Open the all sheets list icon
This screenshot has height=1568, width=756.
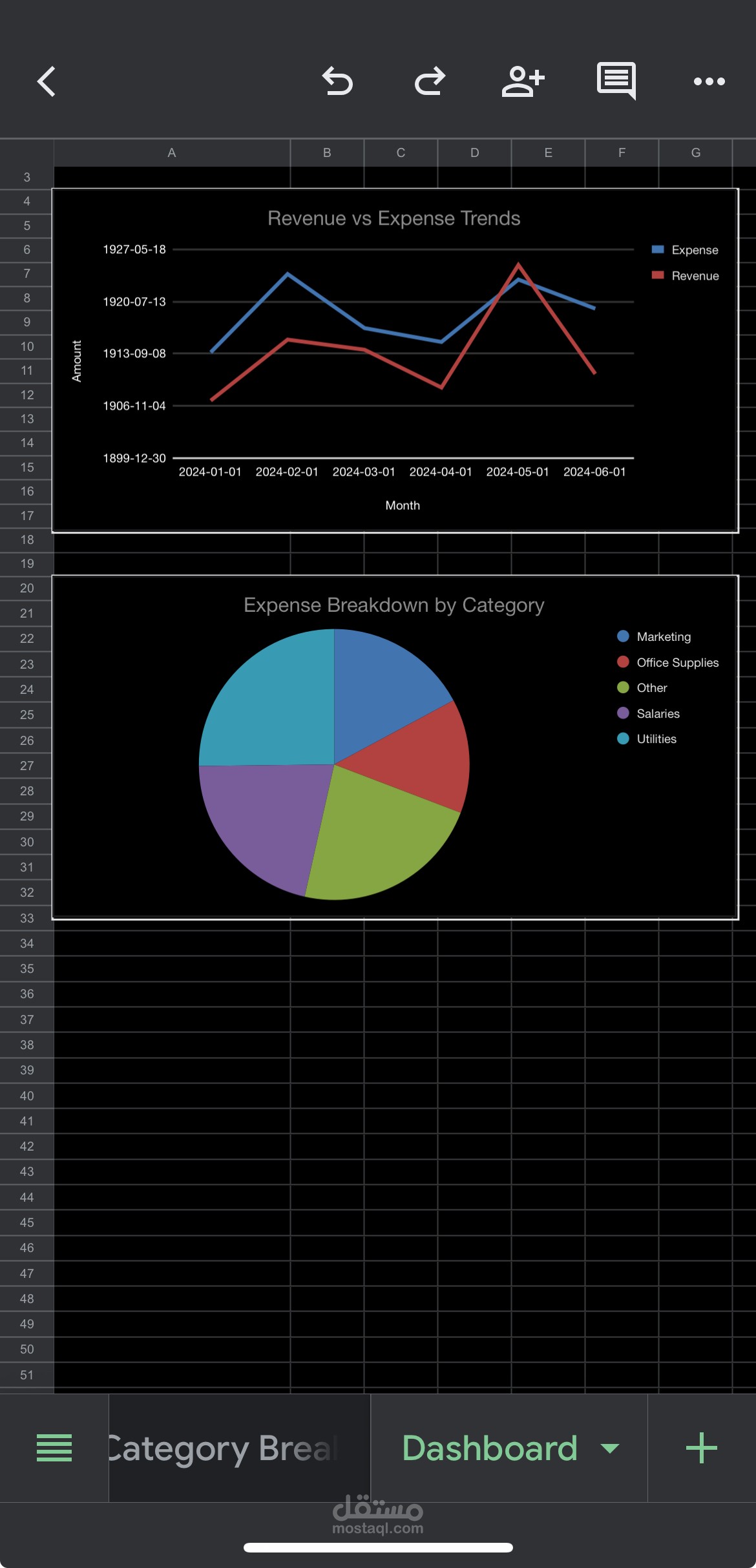[x=54, y=1448]
